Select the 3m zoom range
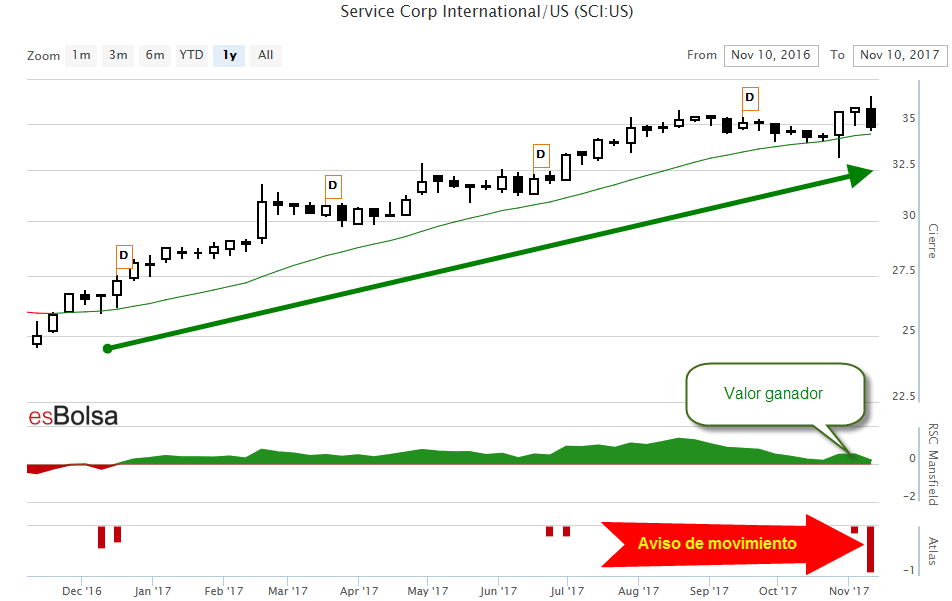This screenshot has height=601, width=952. pos(118,55)
